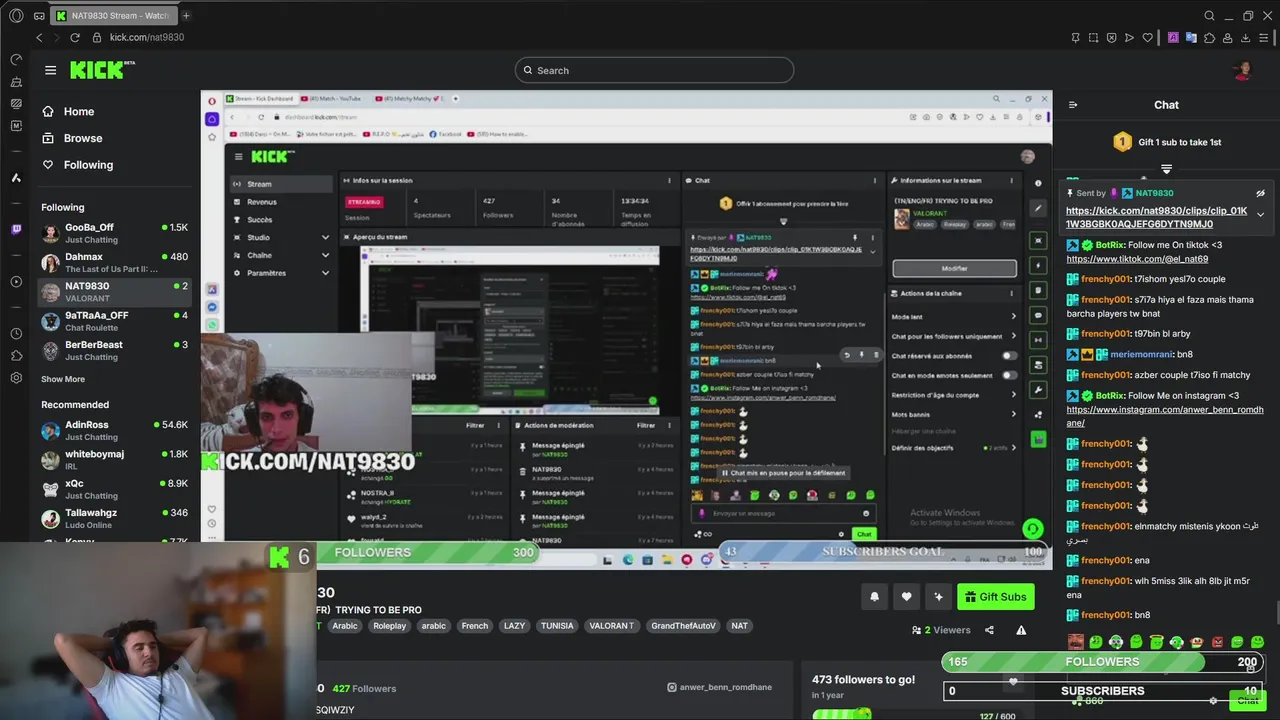The width and height of the screenshot is (1280, 720).
Task: Open the pinned clip link in chat
Action: 1156,217
